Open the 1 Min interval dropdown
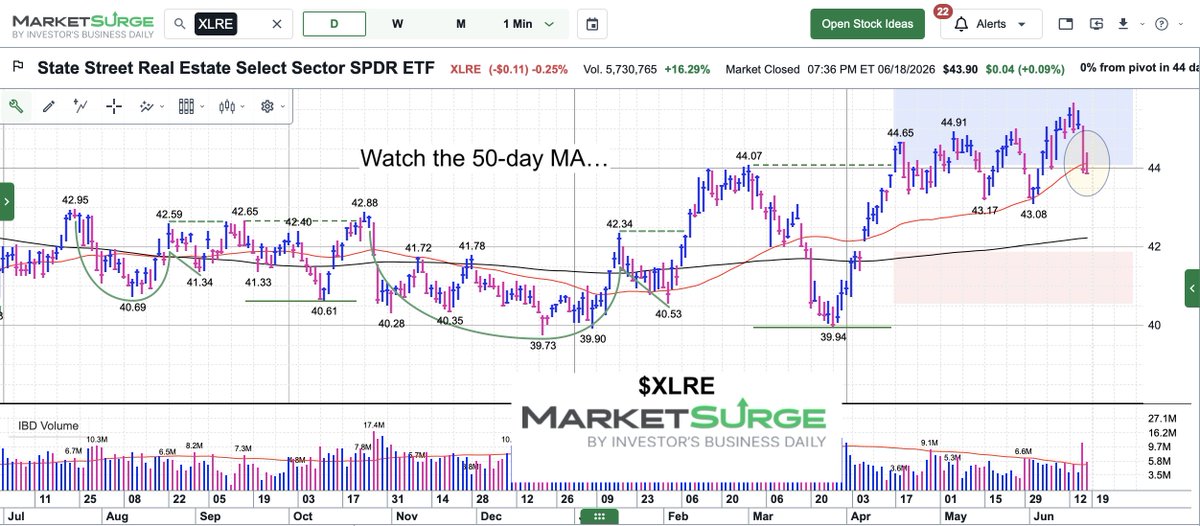The image size is (1200, 526). tap(529, 24)
